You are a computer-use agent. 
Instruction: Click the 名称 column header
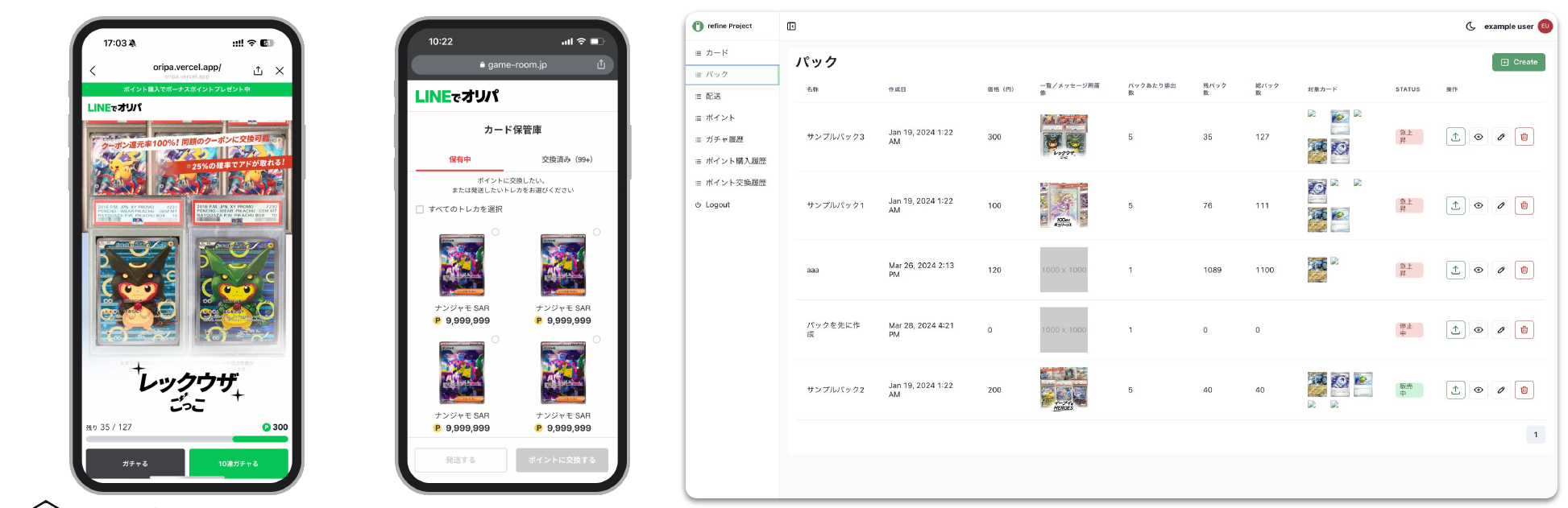[x=812, y=89]
